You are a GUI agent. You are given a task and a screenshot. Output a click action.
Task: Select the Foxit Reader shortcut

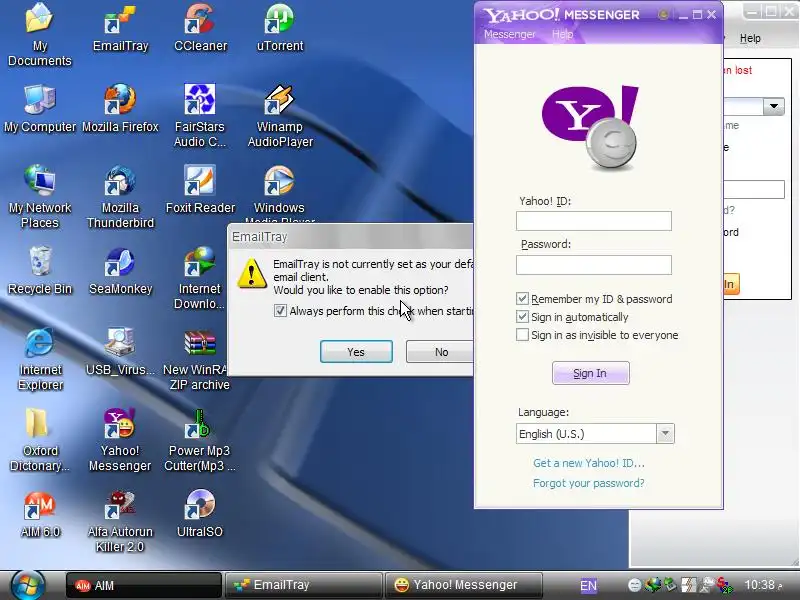[200, 190]
